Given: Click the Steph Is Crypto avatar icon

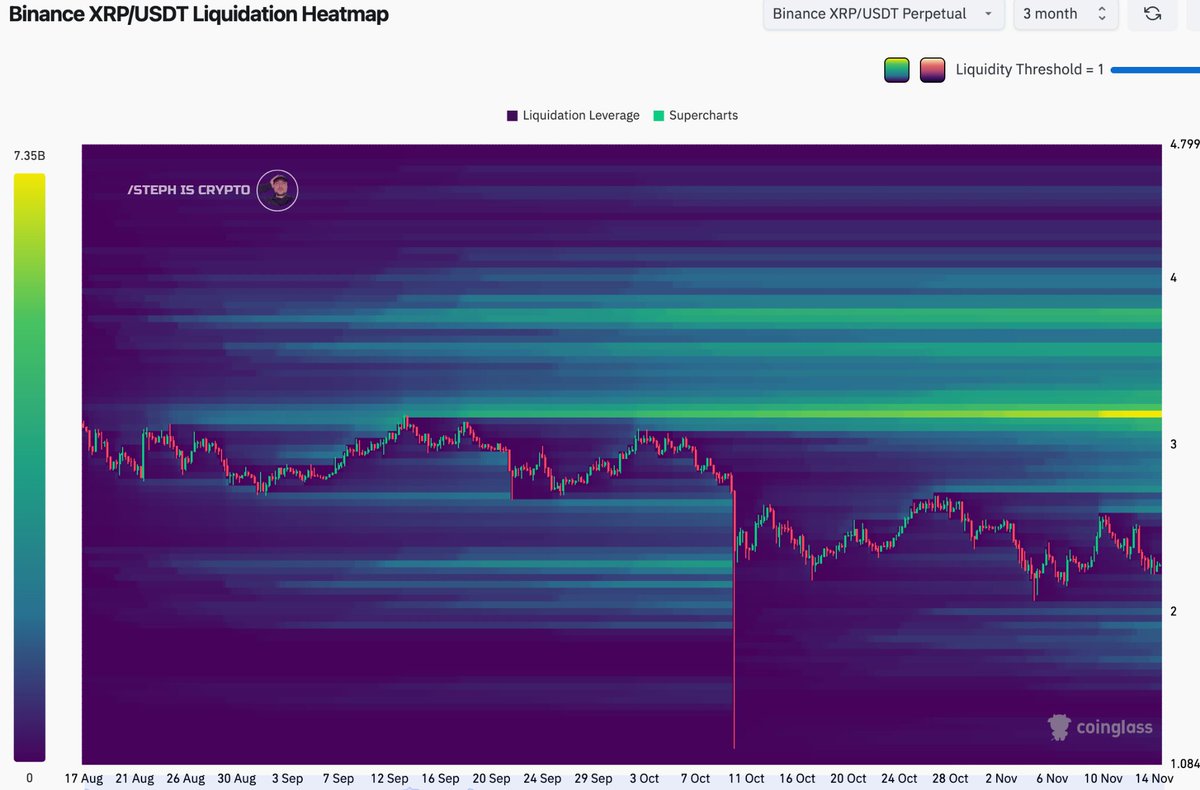Looking at the screenshot, I should click(x=277, y=190).
